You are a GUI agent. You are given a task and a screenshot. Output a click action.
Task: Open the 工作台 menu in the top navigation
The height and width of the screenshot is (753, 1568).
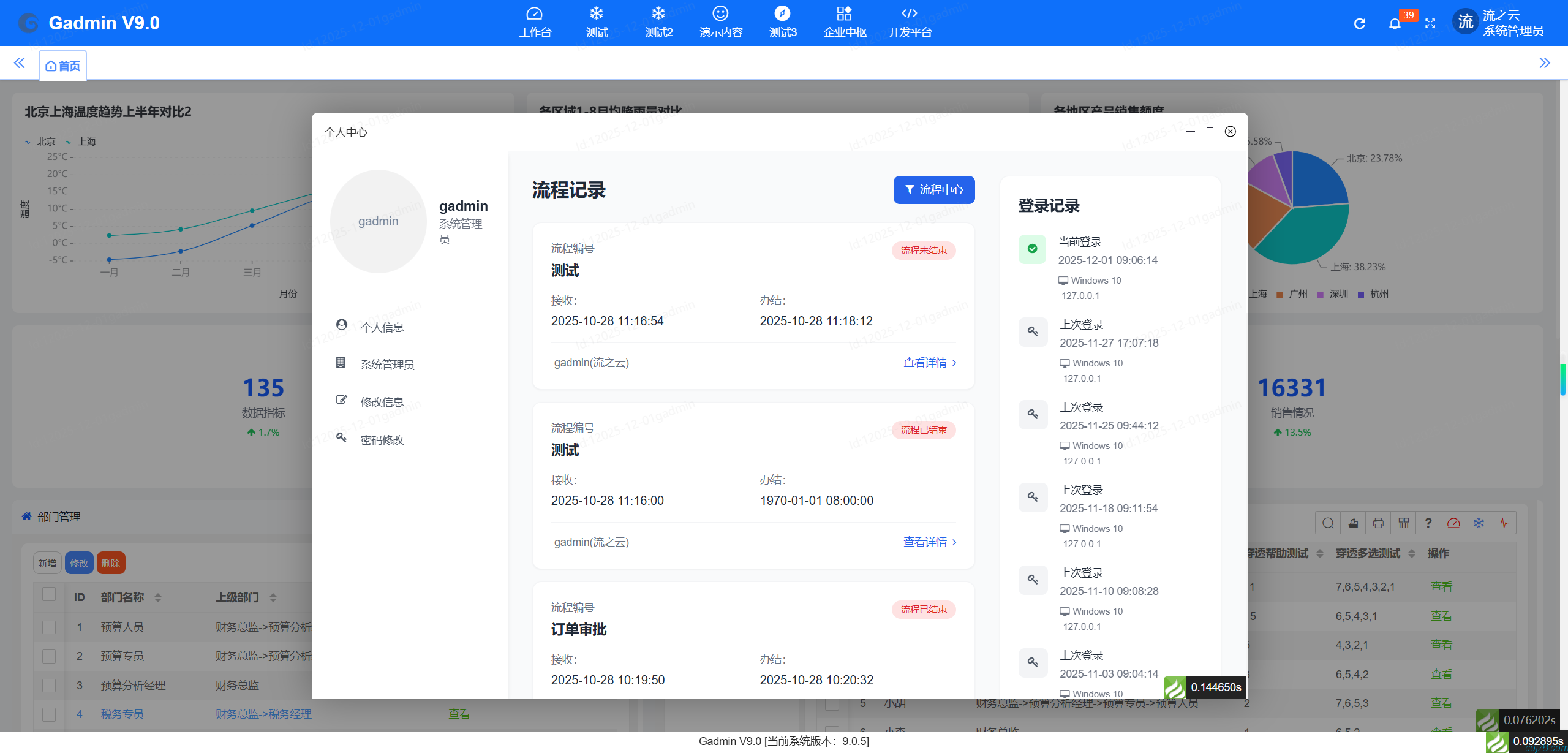point(535,23)
